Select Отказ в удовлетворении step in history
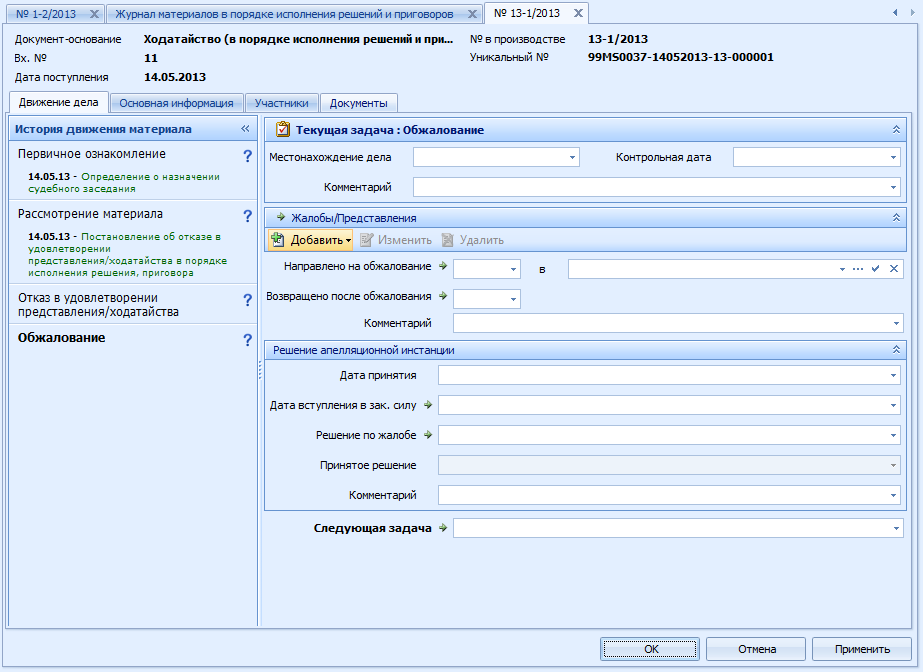 98,305
